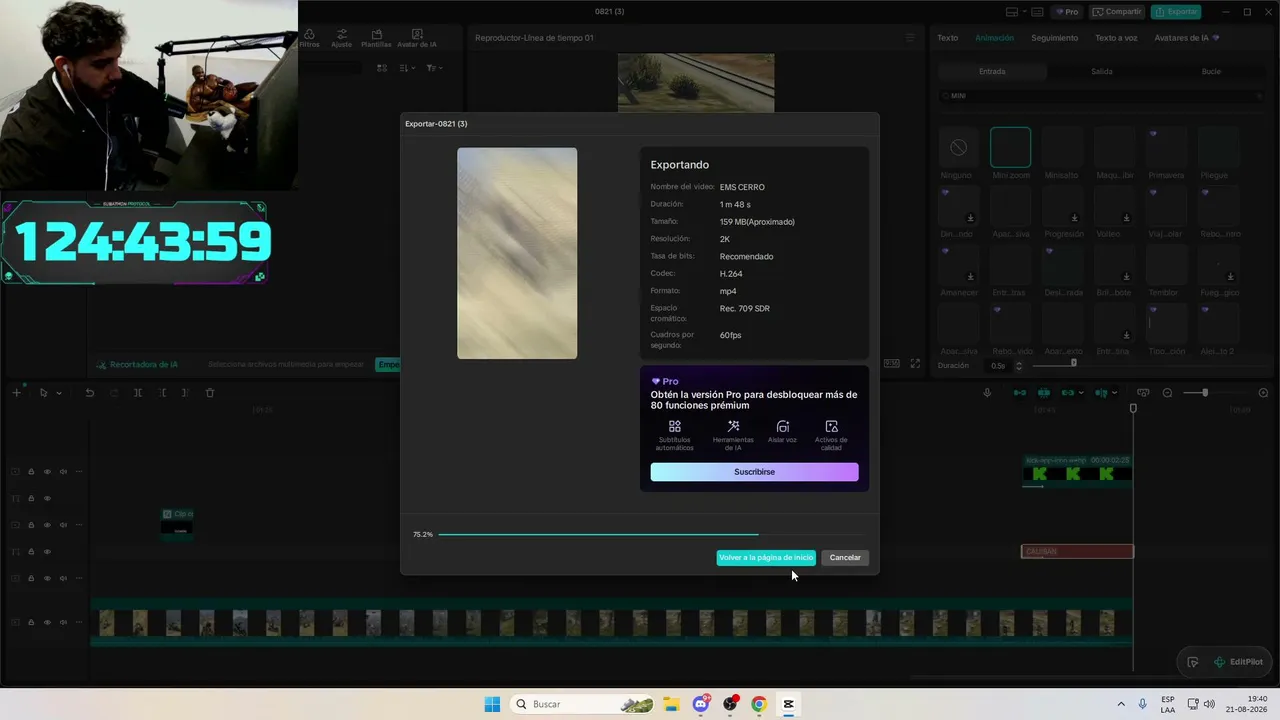Open the Plantillas media category
Image resolution: width=1280 pixels, height=720 pixels.
pyautogui.click(x=376, y=38)
